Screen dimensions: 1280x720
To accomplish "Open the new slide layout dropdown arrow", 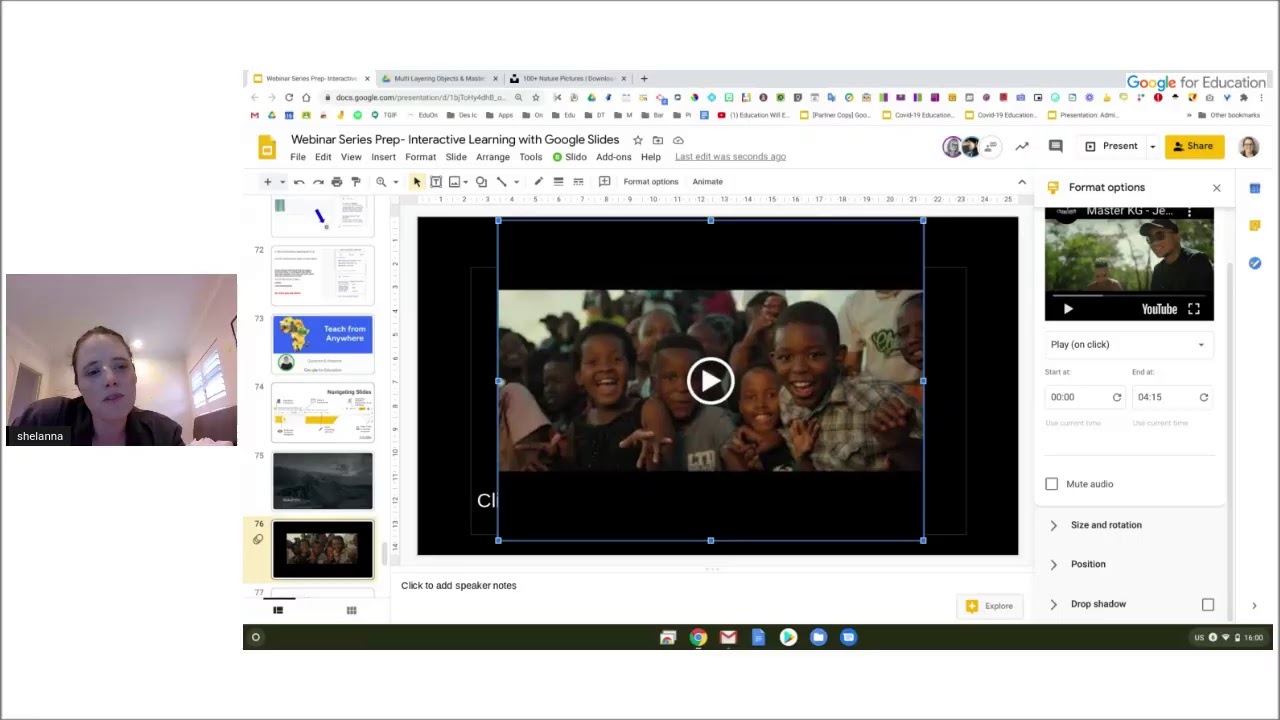I will [282, 182].
